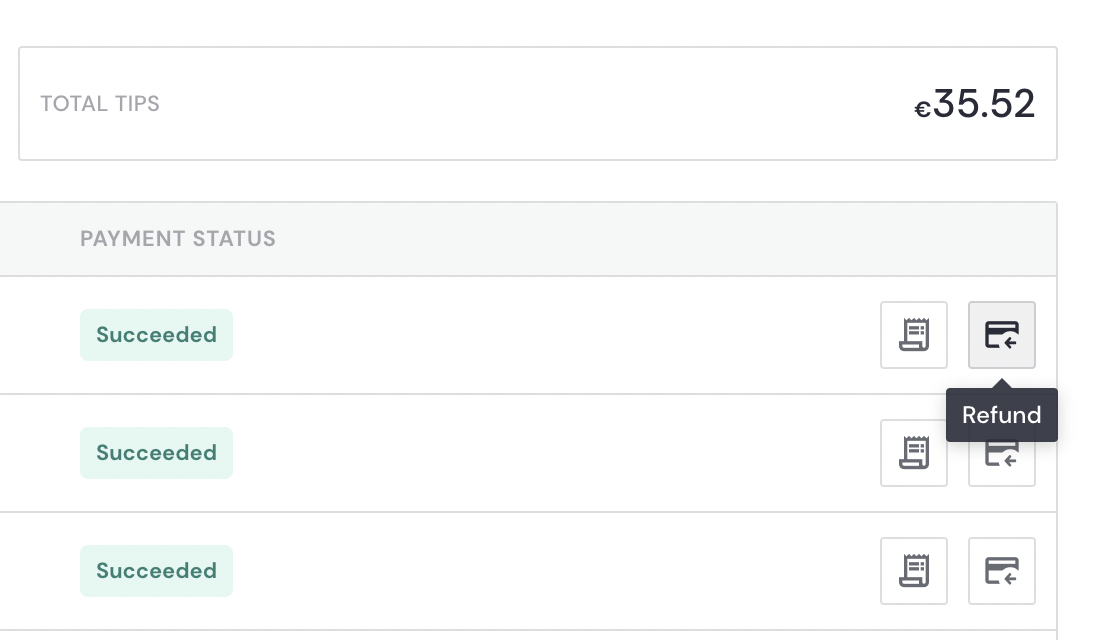
Task: Open the third row's receipt icon
Action: (x=913, y=571)
